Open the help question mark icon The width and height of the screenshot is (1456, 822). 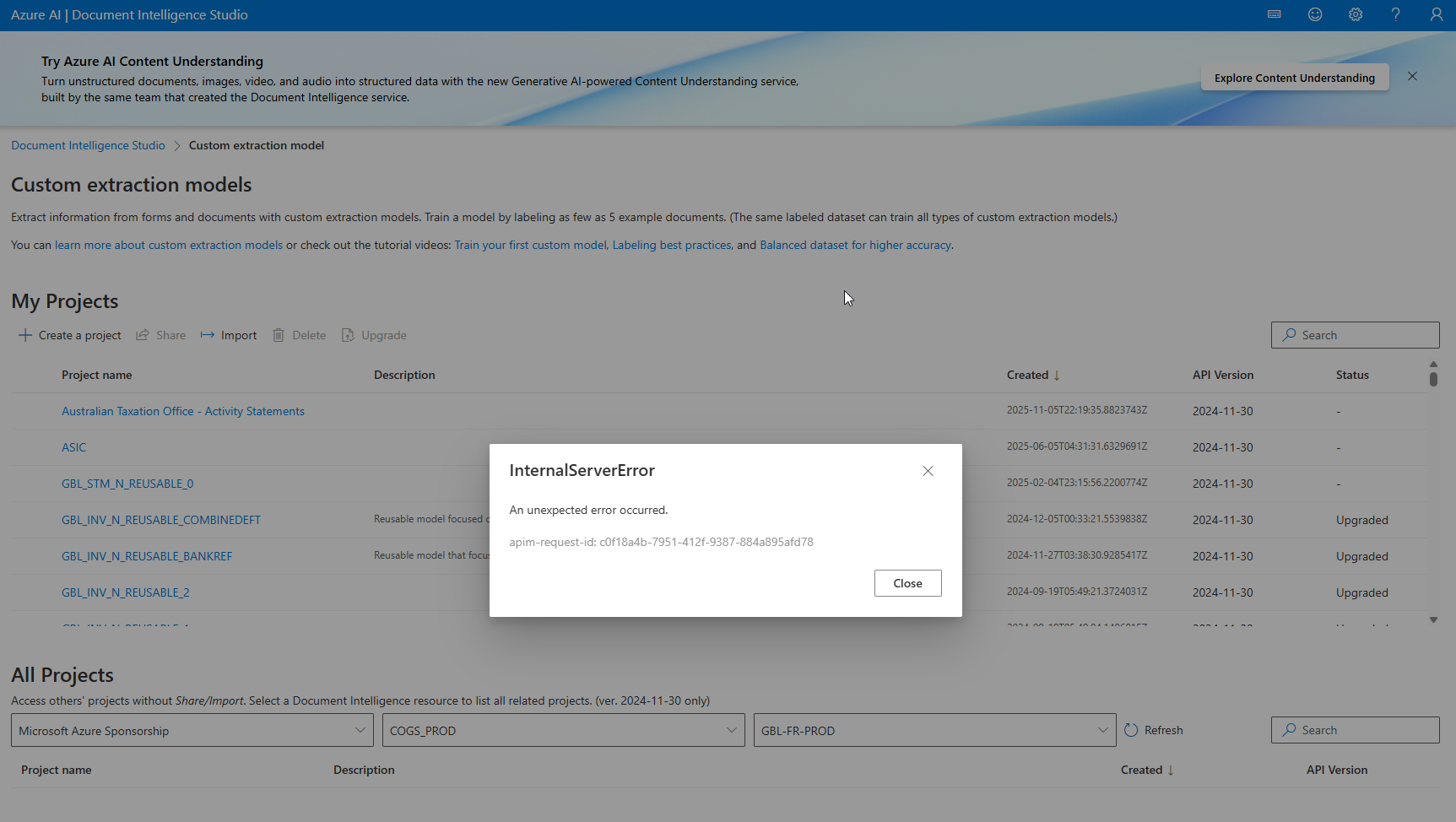tap(1396, 14)
